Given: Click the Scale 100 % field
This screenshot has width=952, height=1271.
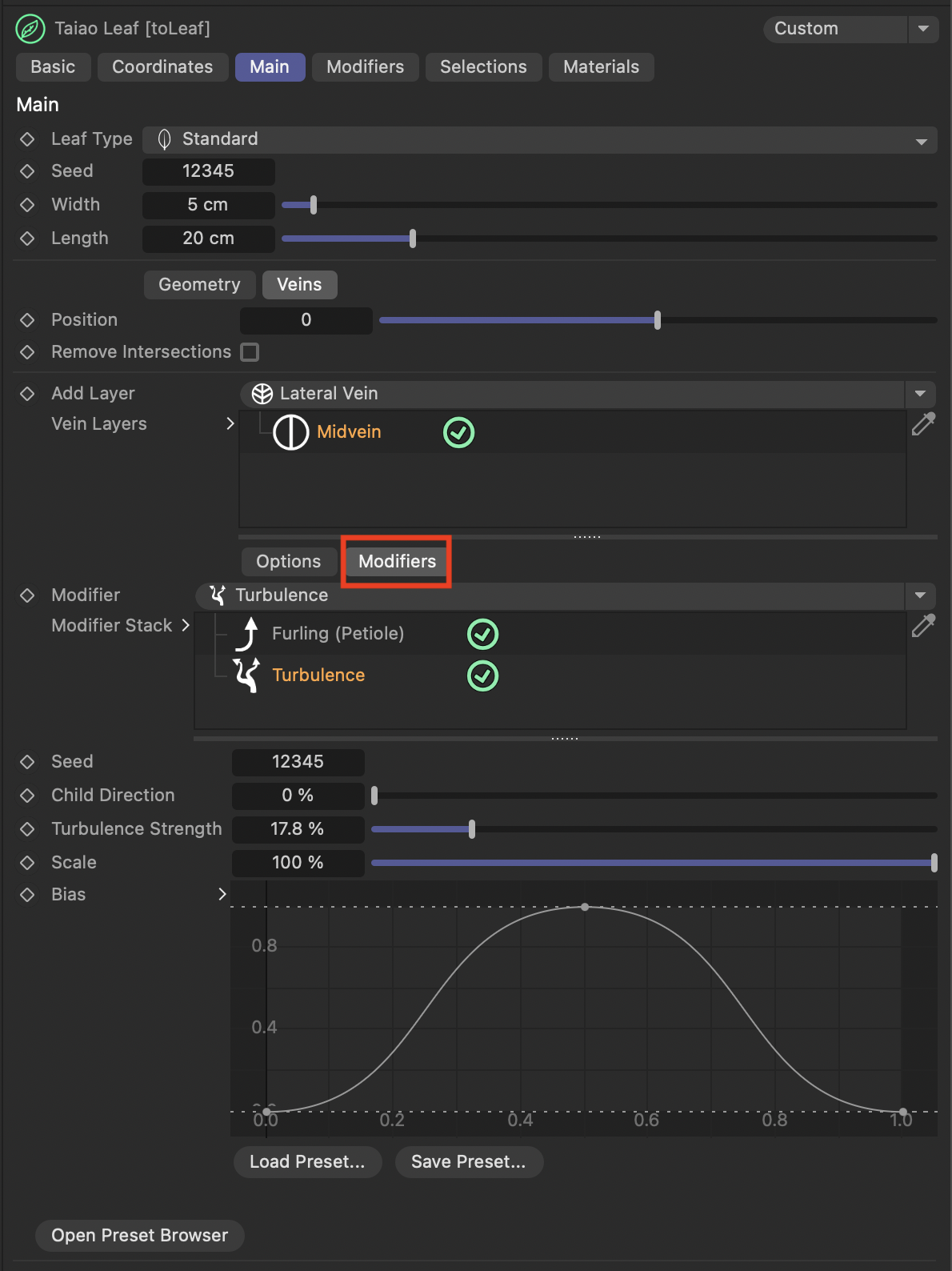Looking at the screenshot, I should [298, 863].
